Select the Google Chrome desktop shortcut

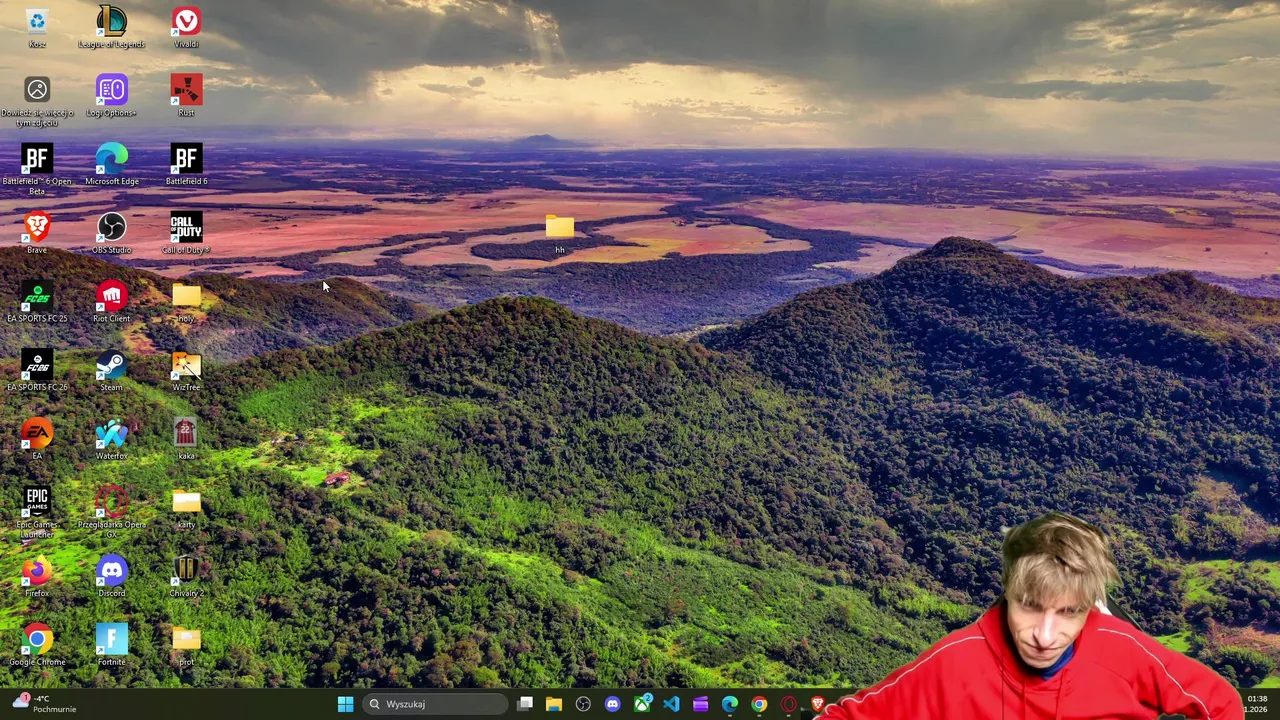pyautogui.click(x=37, y=645)
